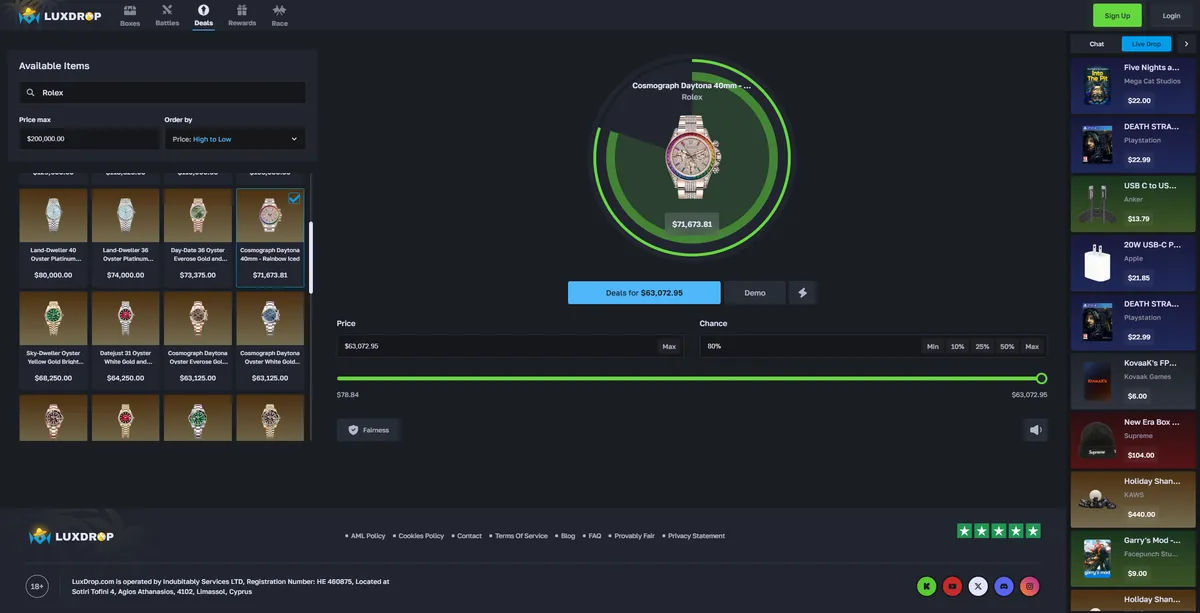Set chance to 50%
The height and width of the screenshot is (613, 1200).
click(1007, 347)
